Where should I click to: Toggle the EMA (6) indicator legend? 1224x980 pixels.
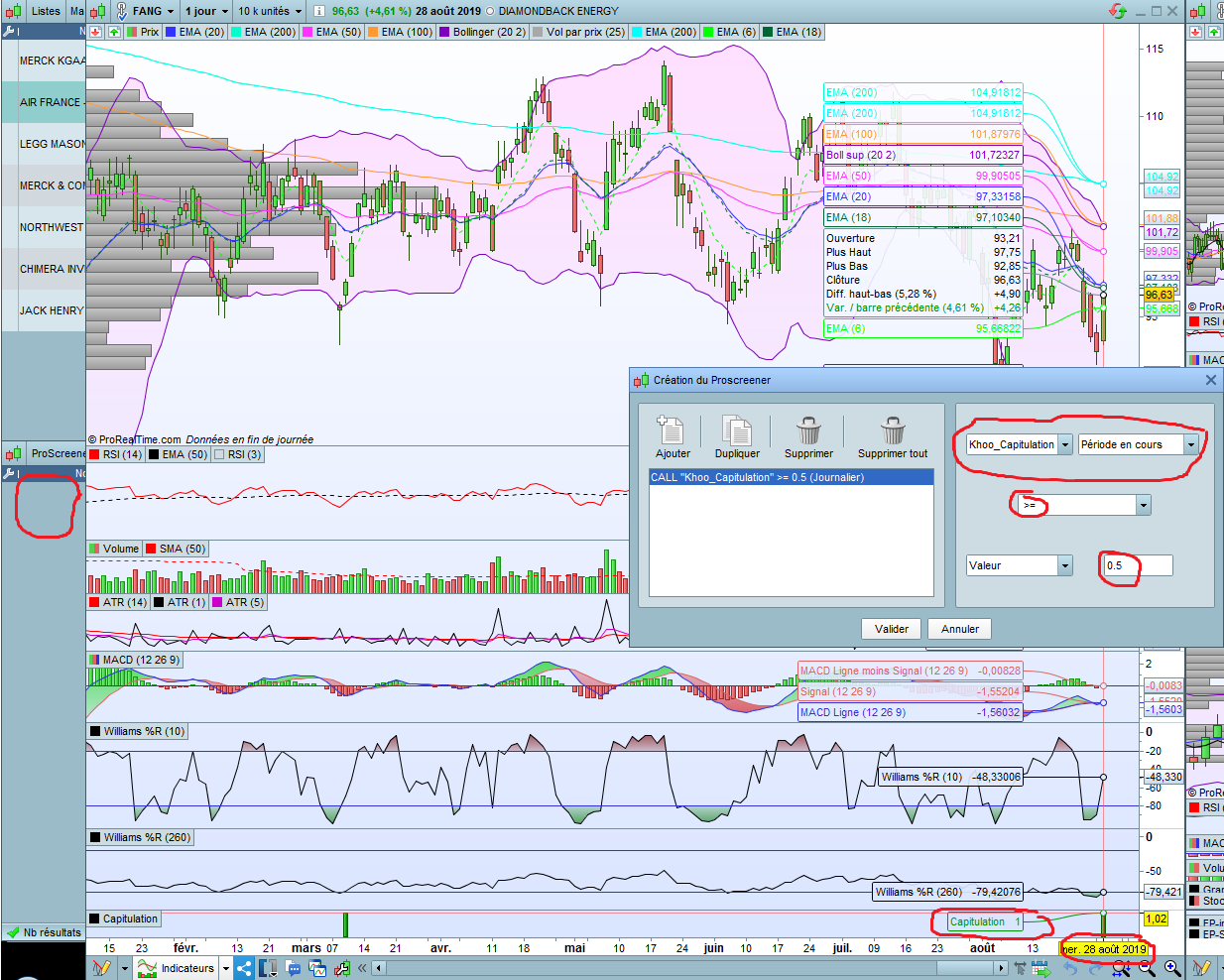(729, 32)
